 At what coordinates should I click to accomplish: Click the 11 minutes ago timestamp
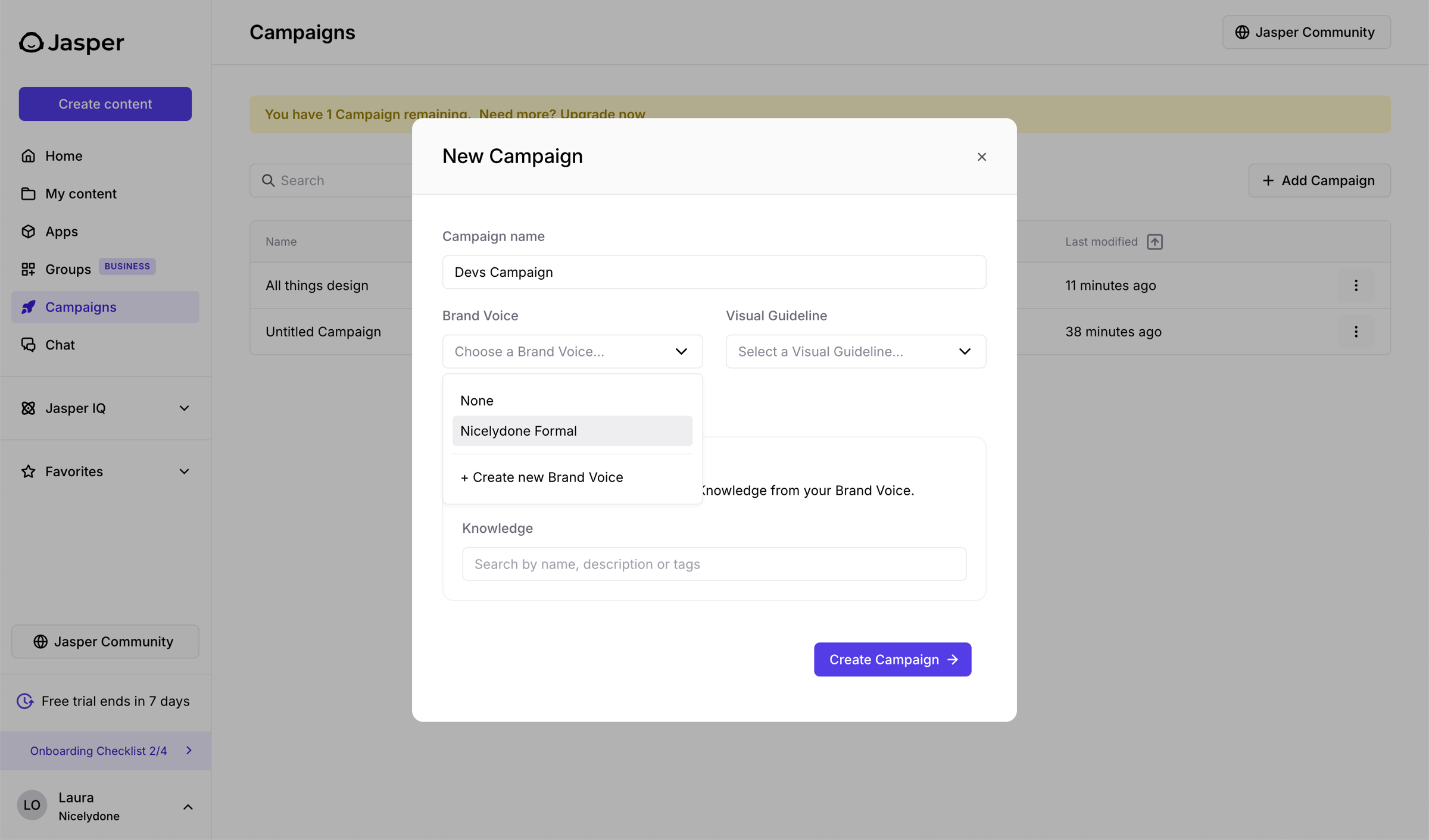click(x=1110, y=286)
